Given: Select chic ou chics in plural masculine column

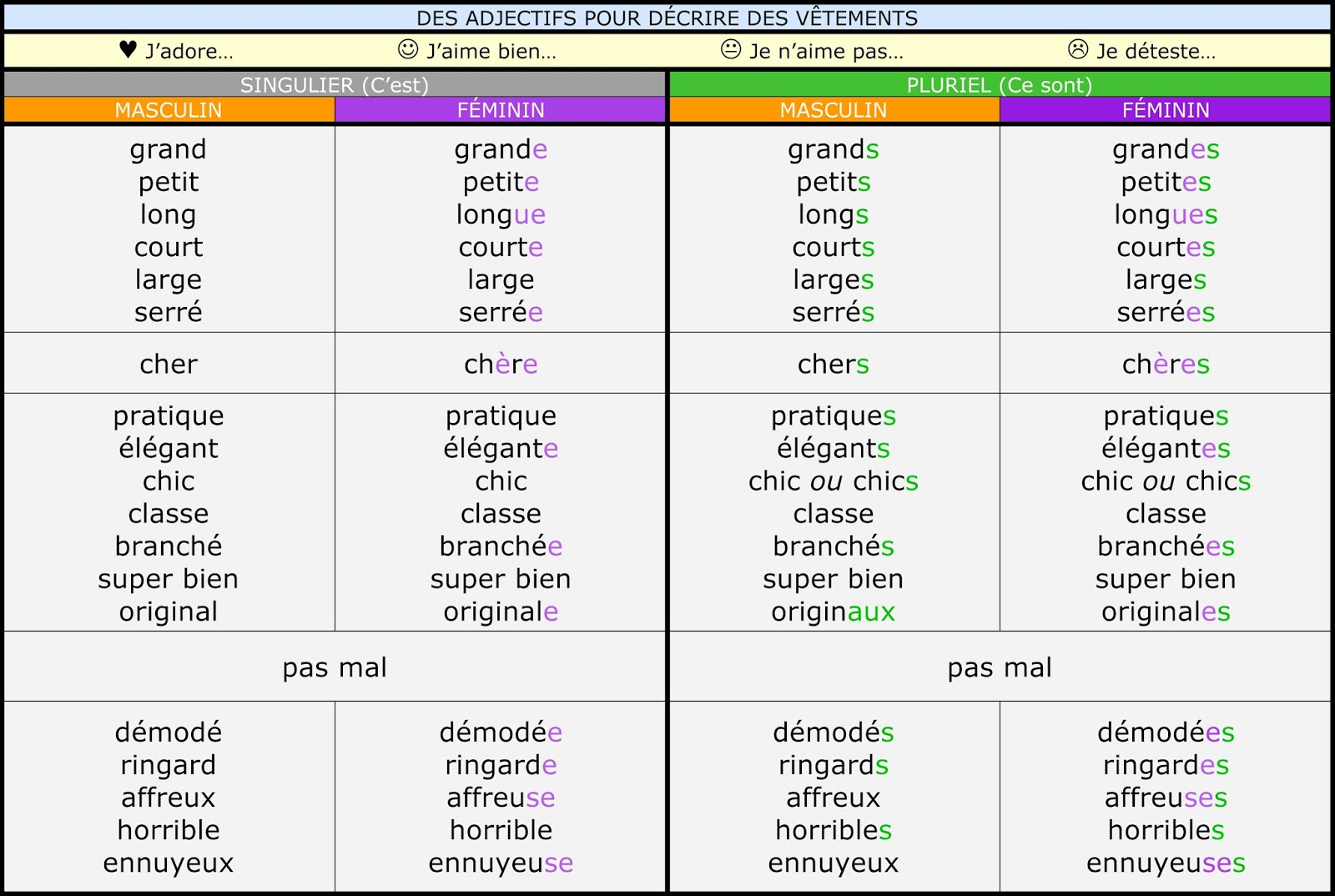Looking at the screenshot, I should (833, 481).
